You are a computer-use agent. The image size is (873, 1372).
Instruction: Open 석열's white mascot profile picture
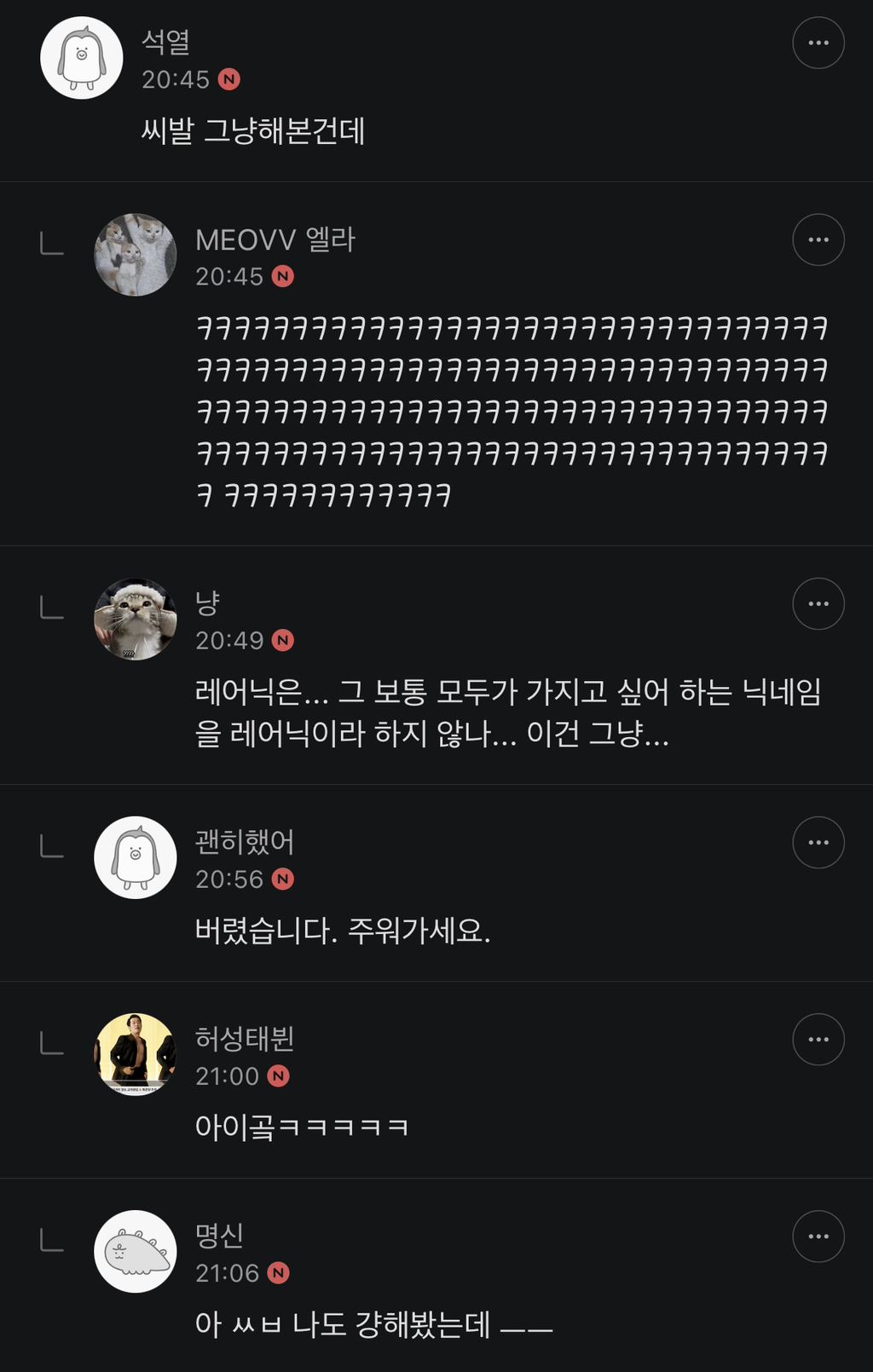click(82, 58)
